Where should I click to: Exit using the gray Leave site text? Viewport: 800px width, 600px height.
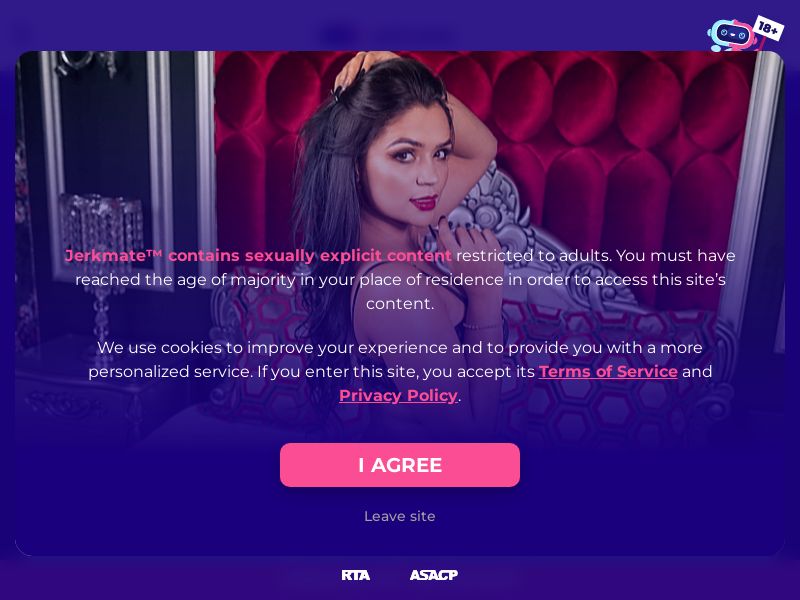point(400,516)
